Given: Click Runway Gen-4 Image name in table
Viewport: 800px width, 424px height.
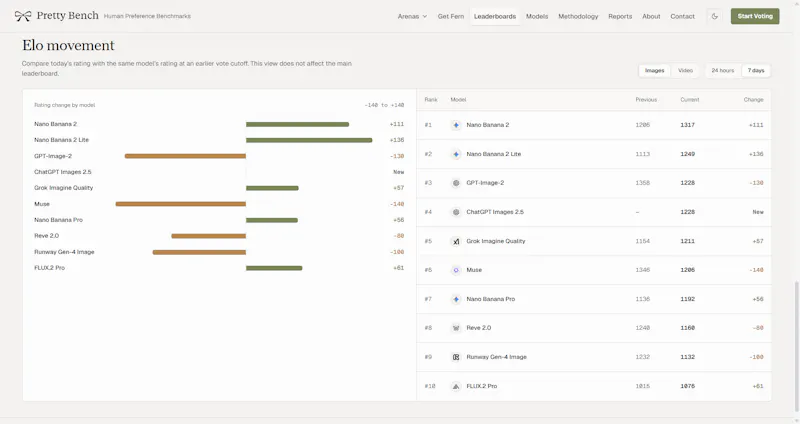Looking at the screenshot, I should click(x=496, y=357).
